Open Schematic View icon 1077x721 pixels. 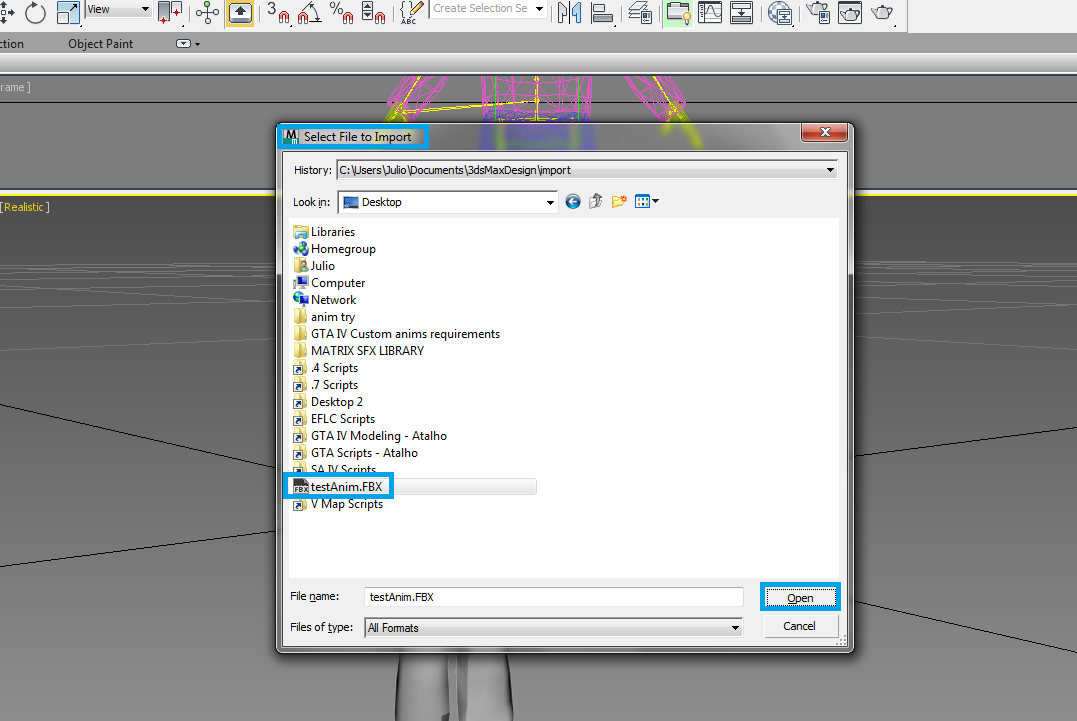(x=742, y=12)
